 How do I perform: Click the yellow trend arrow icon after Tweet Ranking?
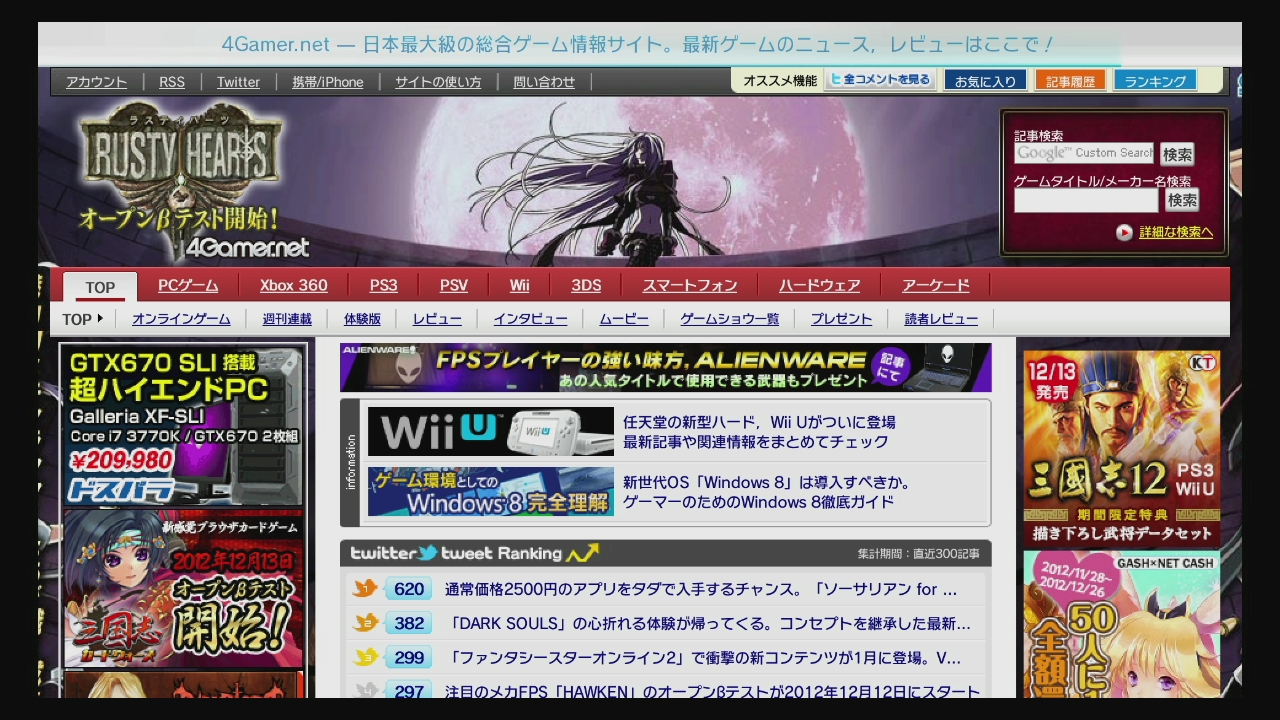click(582, 553)
